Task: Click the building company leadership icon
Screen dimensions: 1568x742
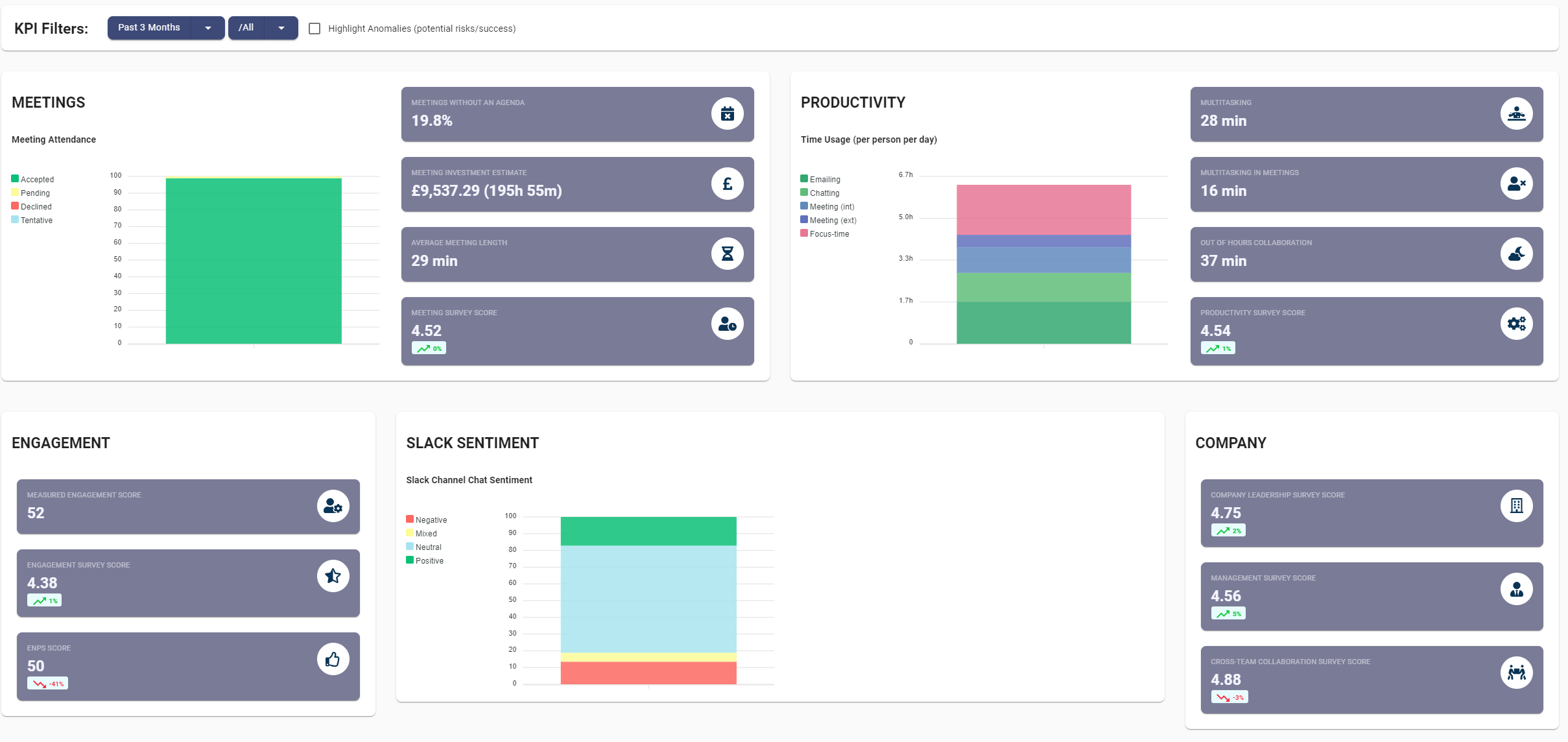Action: 1516,506
